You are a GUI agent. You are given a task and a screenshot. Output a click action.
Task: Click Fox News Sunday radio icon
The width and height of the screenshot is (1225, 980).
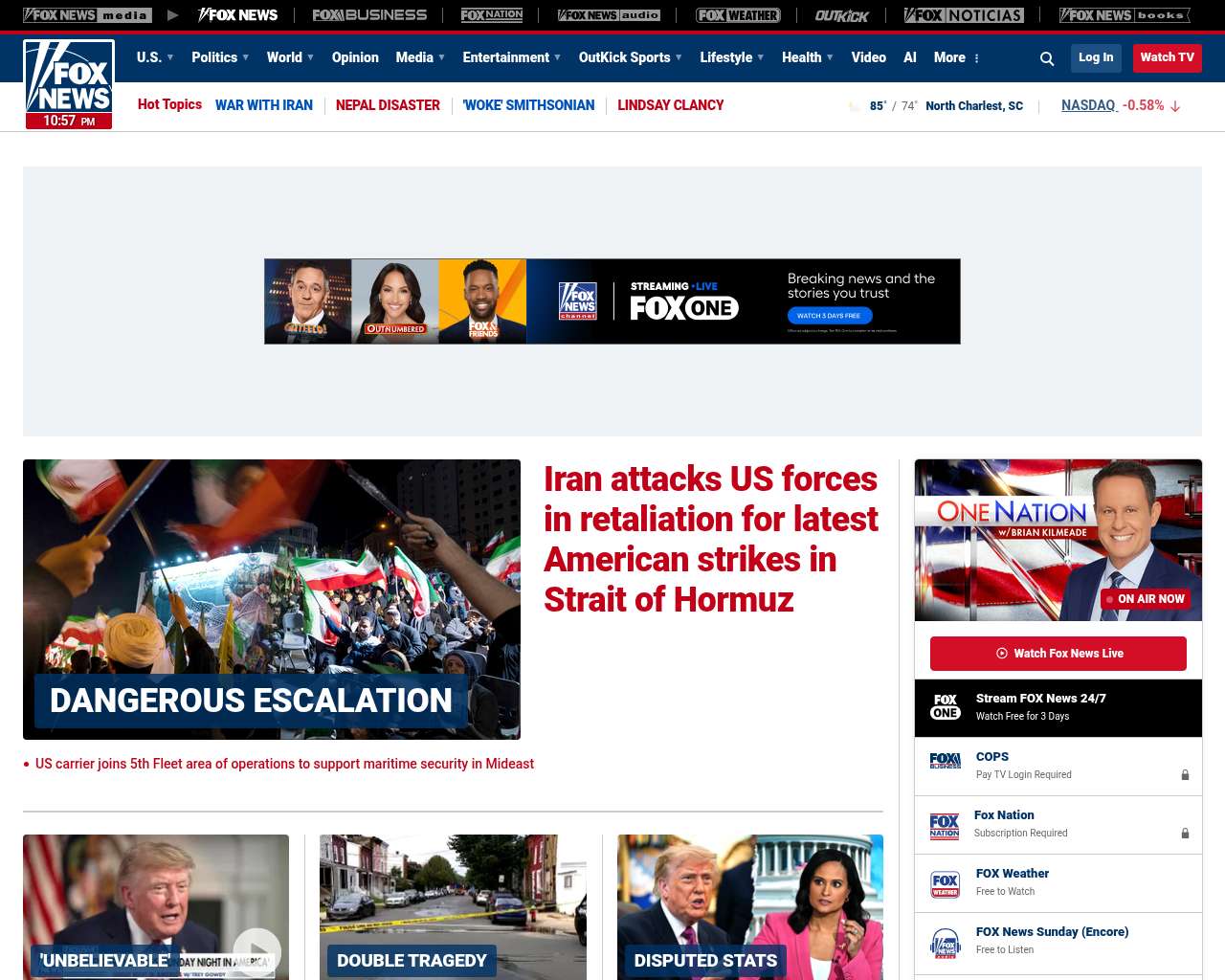click(x=946, y=943)
